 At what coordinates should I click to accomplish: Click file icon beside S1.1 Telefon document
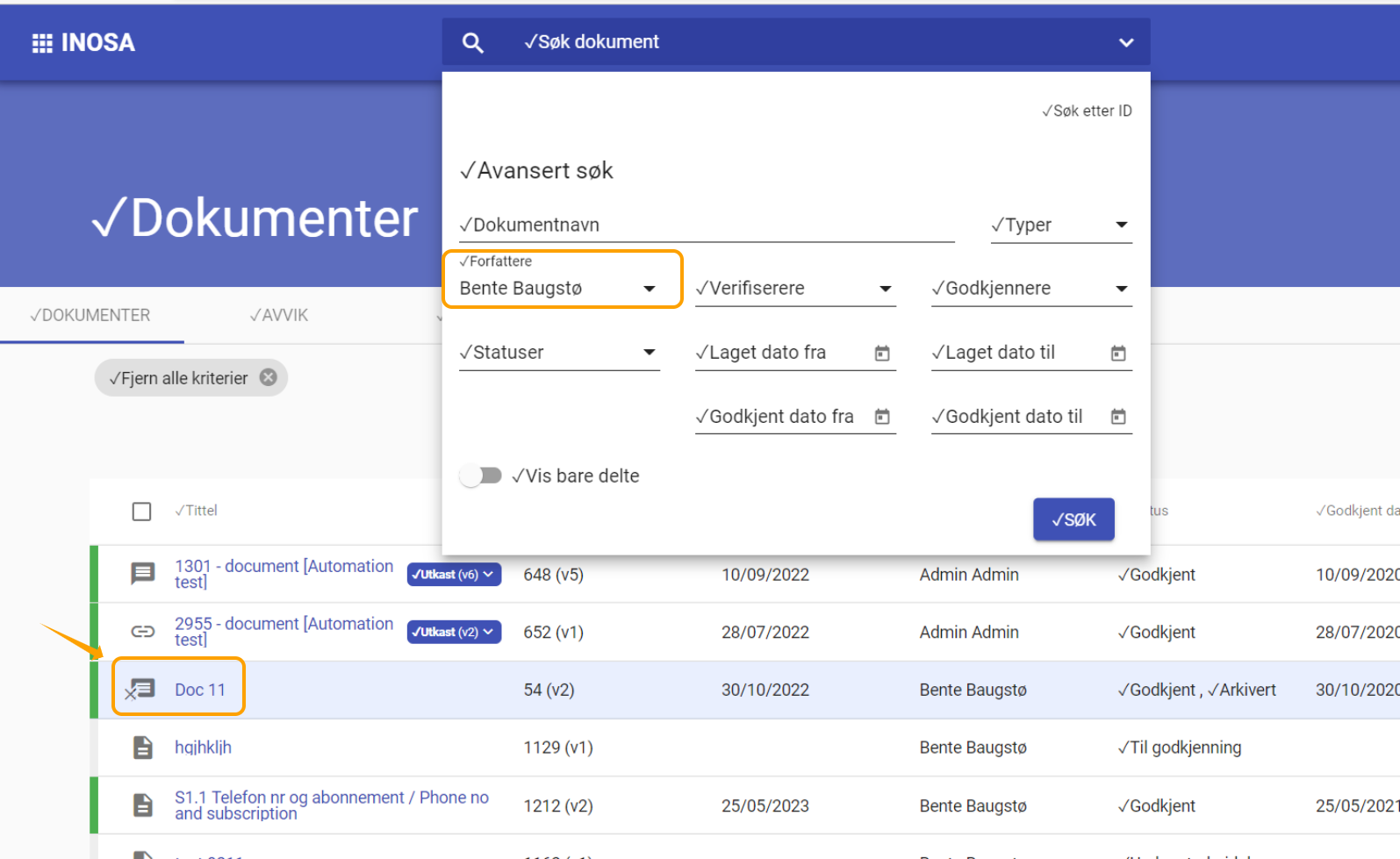142,805
